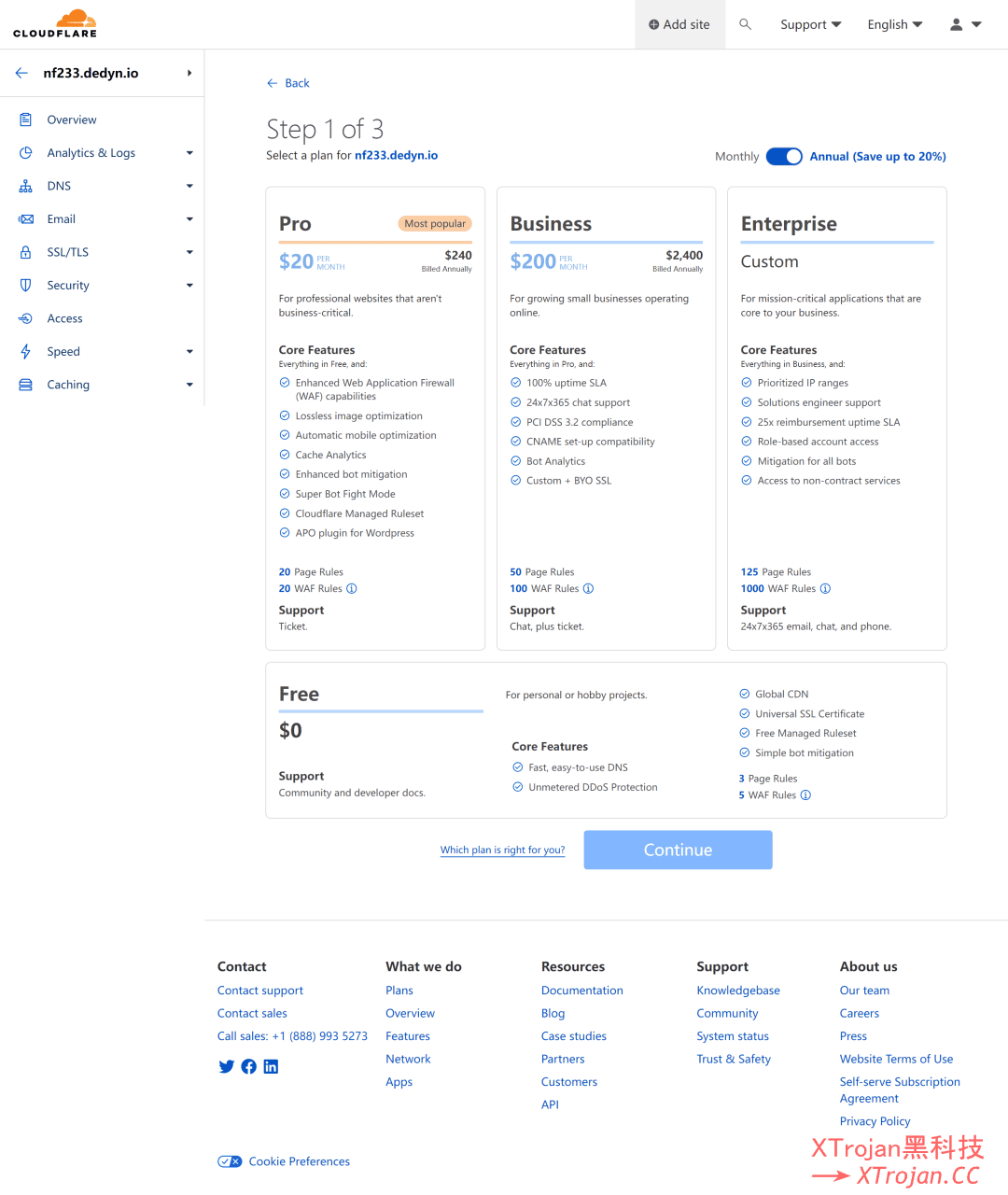Open the Facebook icon in footer
1008x1195 pixels.
click(x=248, y=1066)
